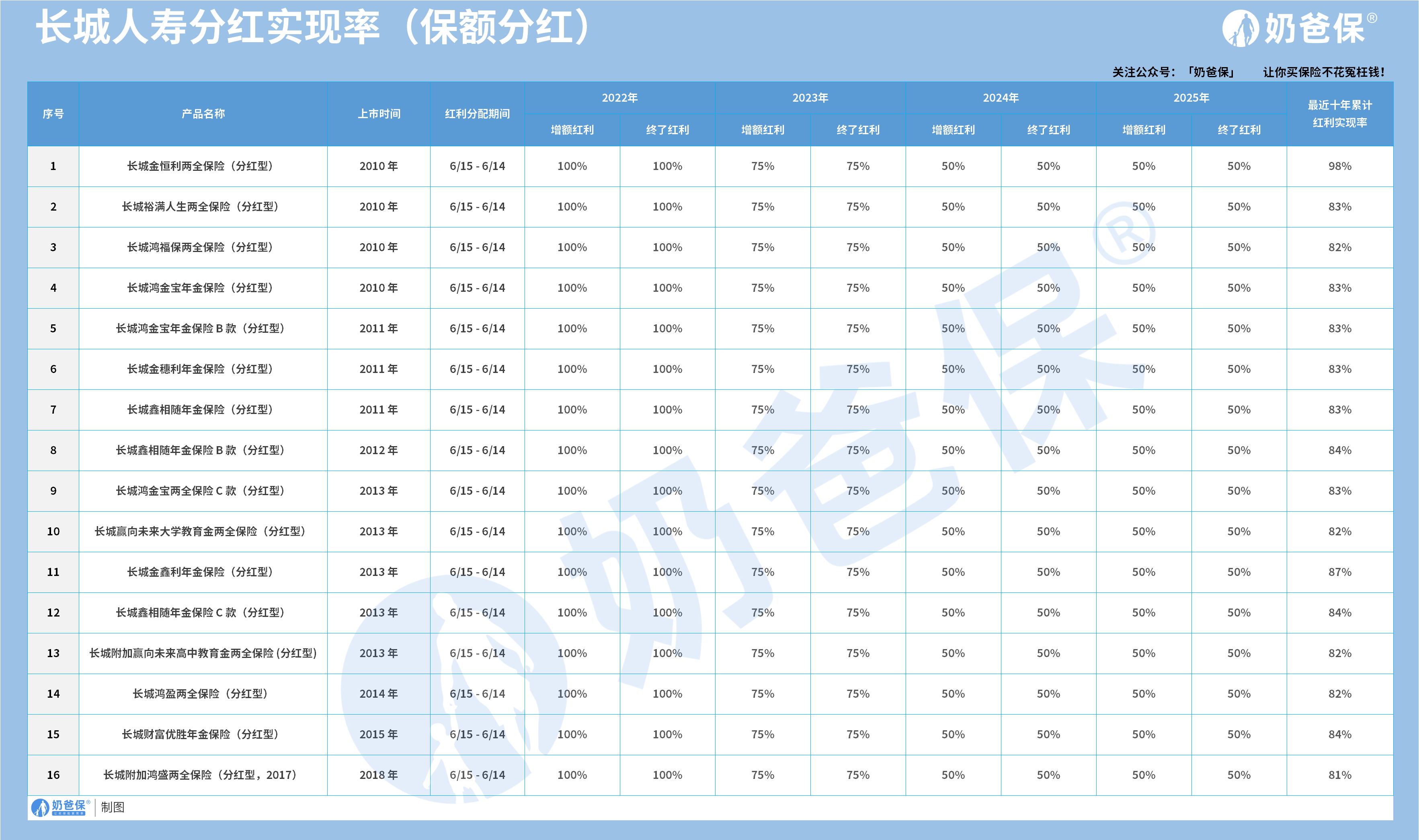Click 增额红利 sub-header under 2022年
1419x840 pixels.
coord(572,130)
